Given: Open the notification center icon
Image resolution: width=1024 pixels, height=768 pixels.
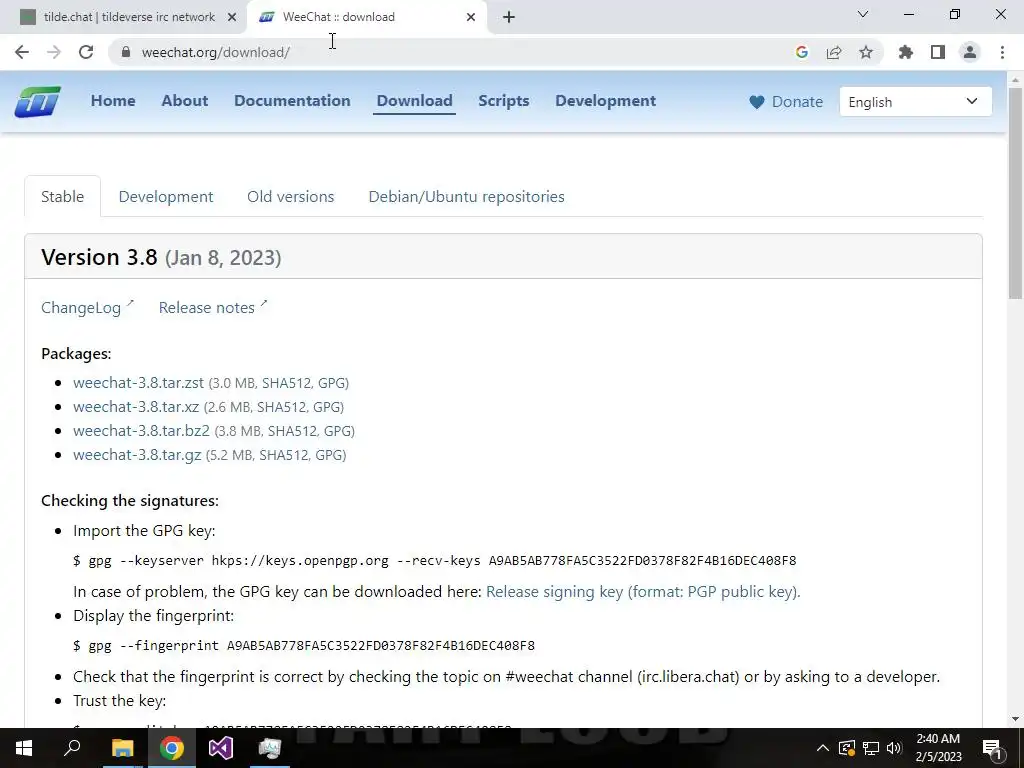Looking at the screenshot, I should point(992,748).
